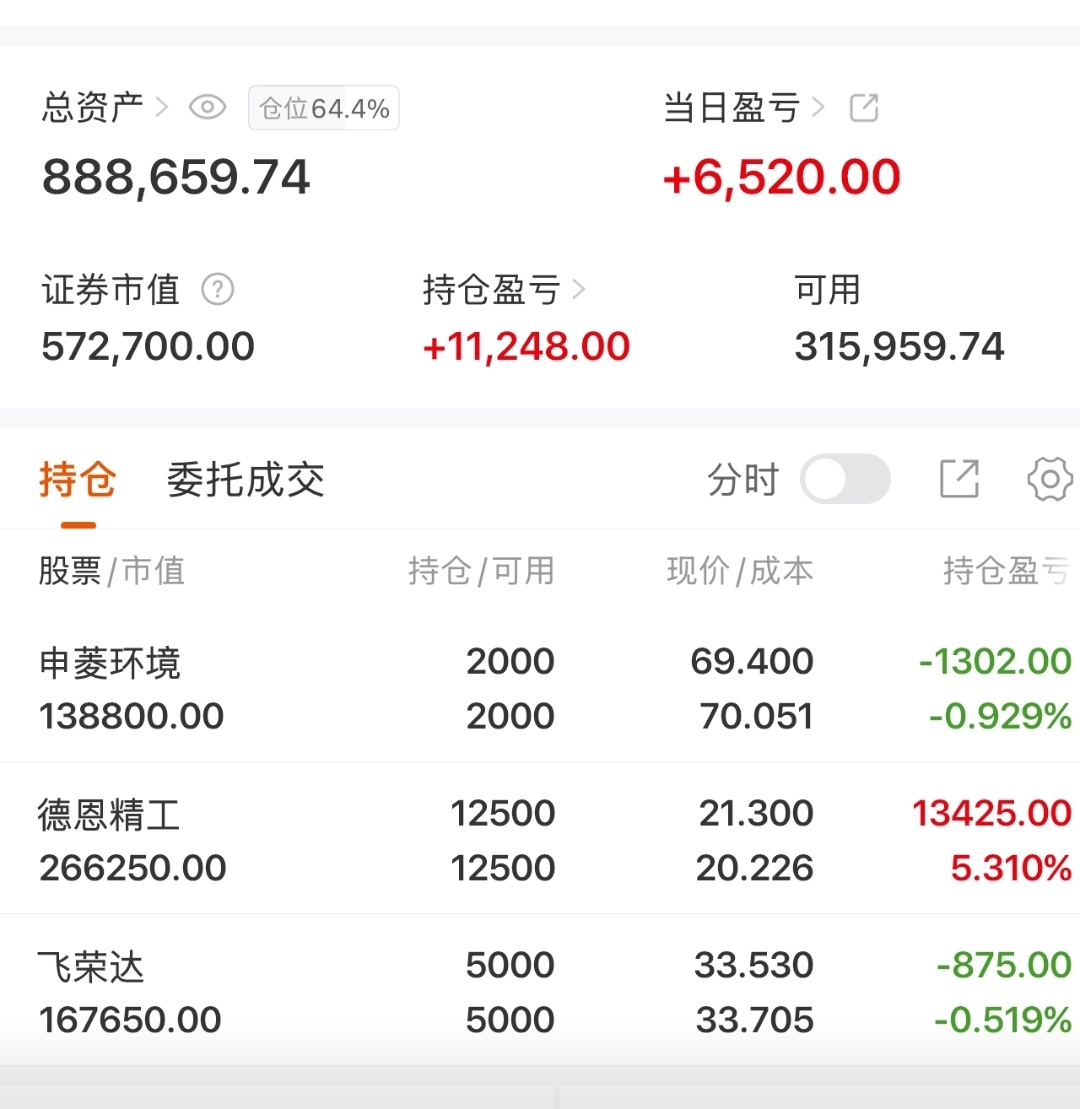Viewport: 1080px width, 1109px height.
Task: Sort by 股票/市值 column header
Action: point(112,571)
